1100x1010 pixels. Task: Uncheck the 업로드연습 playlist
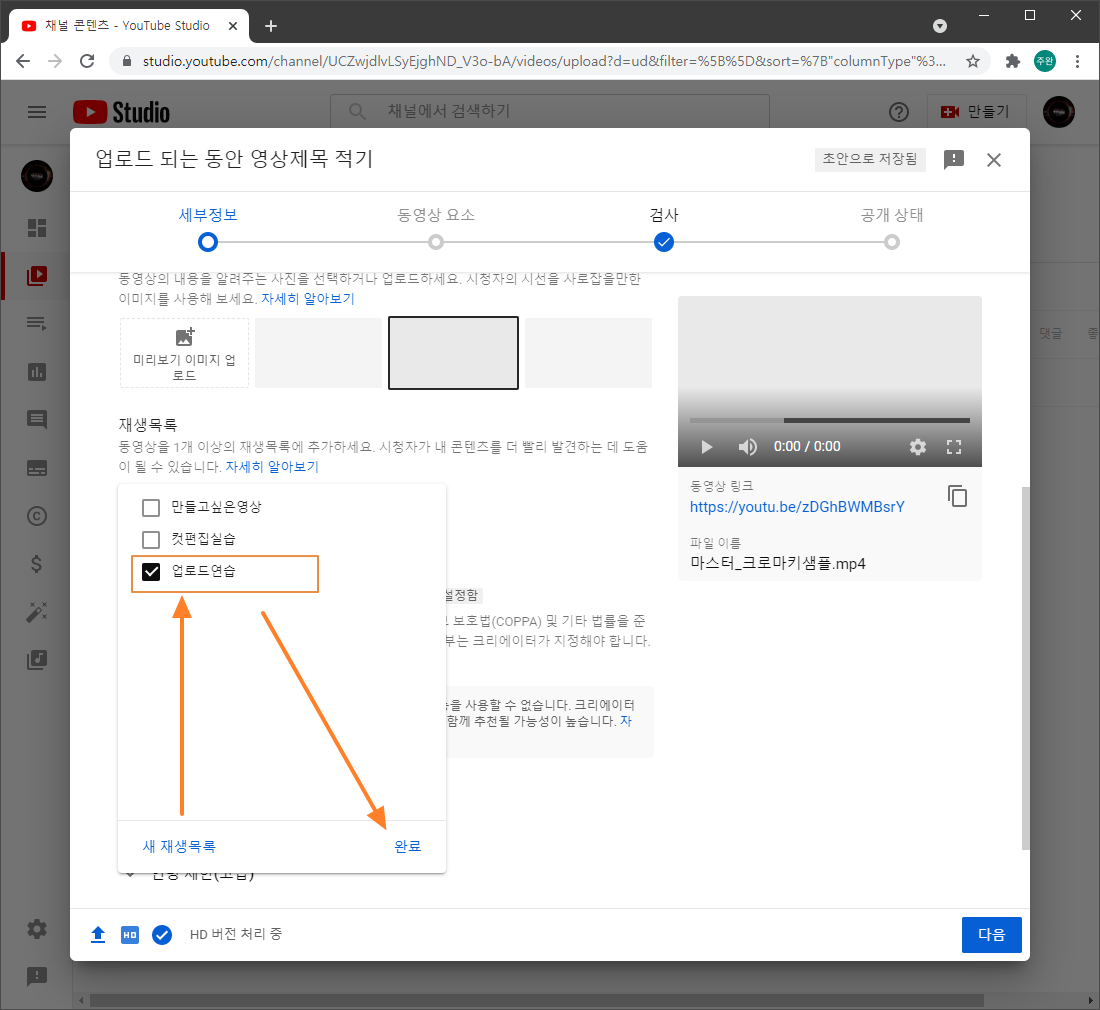(151, 572)
